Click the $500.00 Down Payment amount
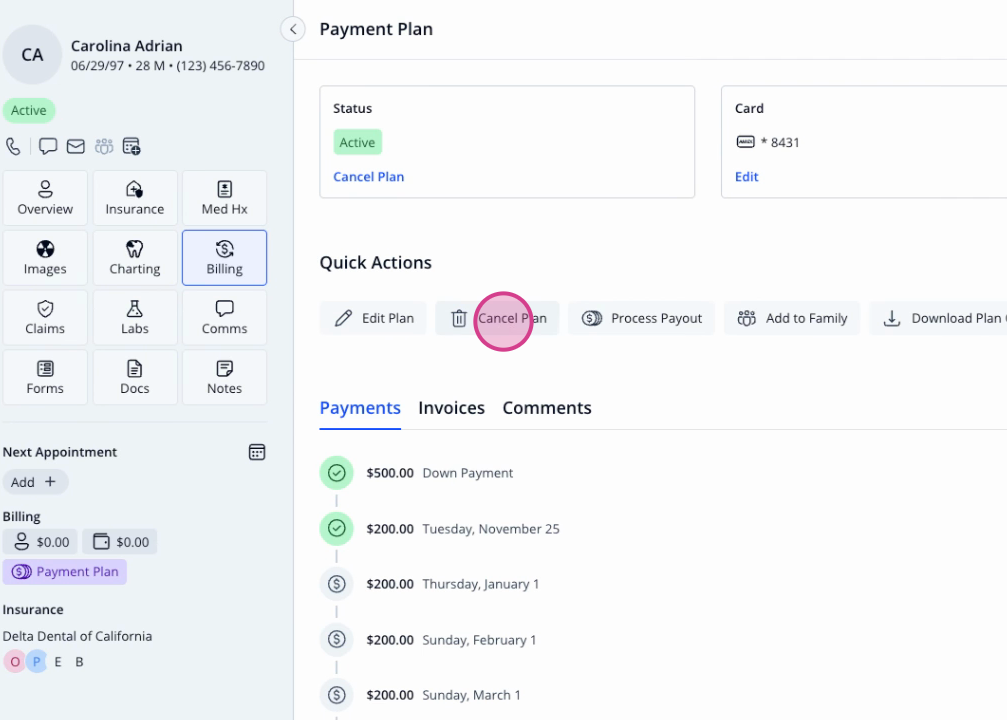Screen dimensions: 1007x720 [x=390, y=473]
